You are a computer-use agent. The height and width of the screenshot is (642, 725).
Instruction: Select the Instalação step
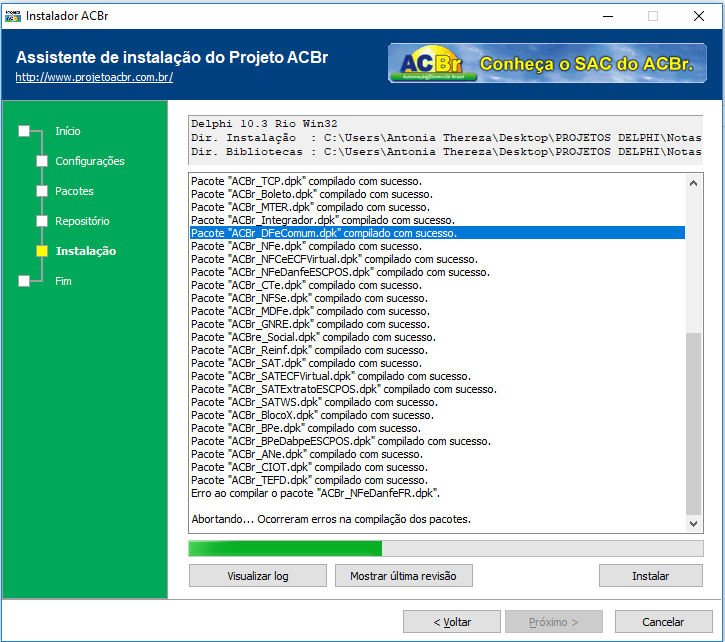tap(86, 251)
